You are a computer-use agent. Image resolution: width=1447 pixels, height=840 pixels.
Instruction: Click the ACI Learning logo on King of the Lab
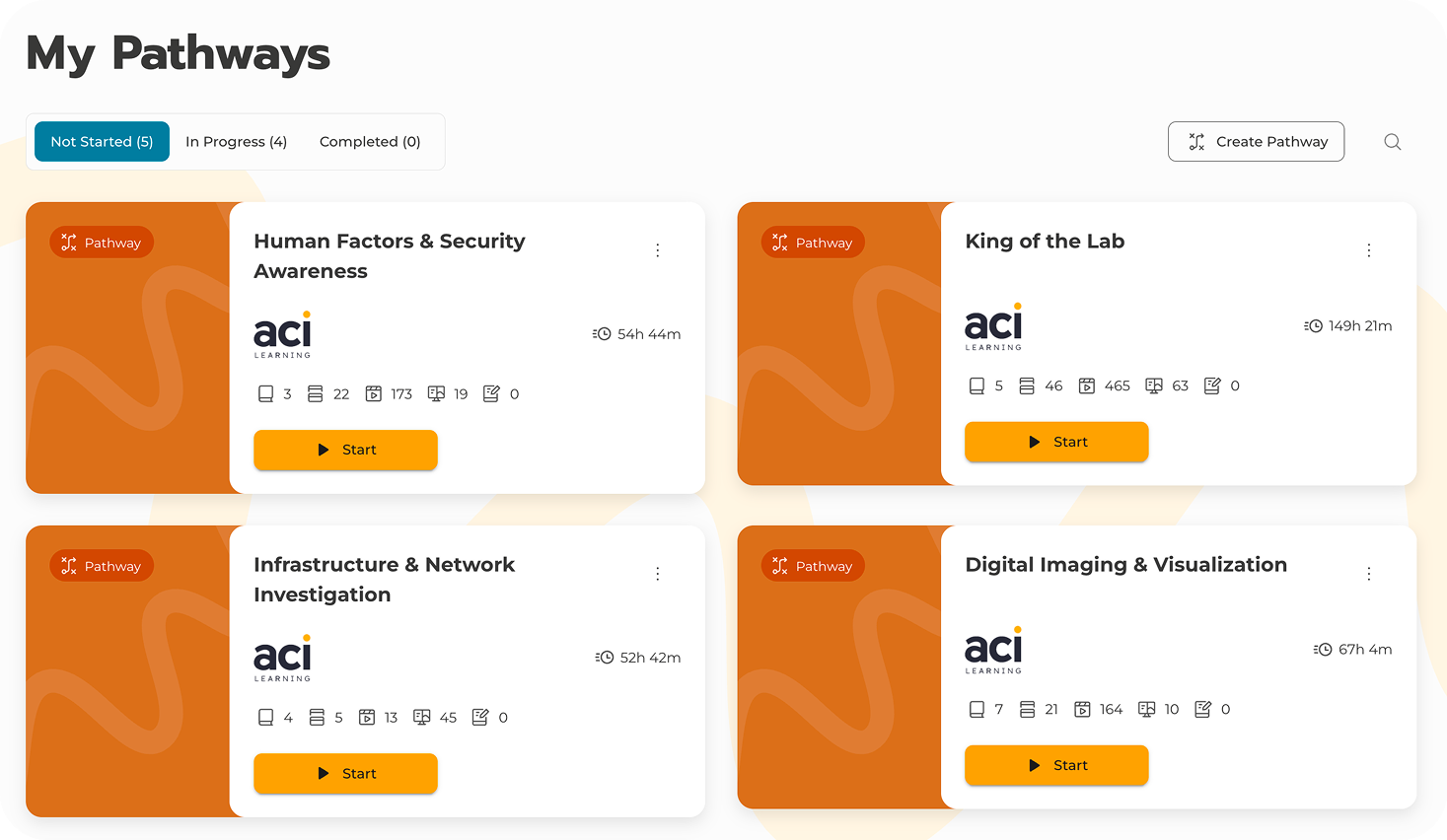point(993,326)
